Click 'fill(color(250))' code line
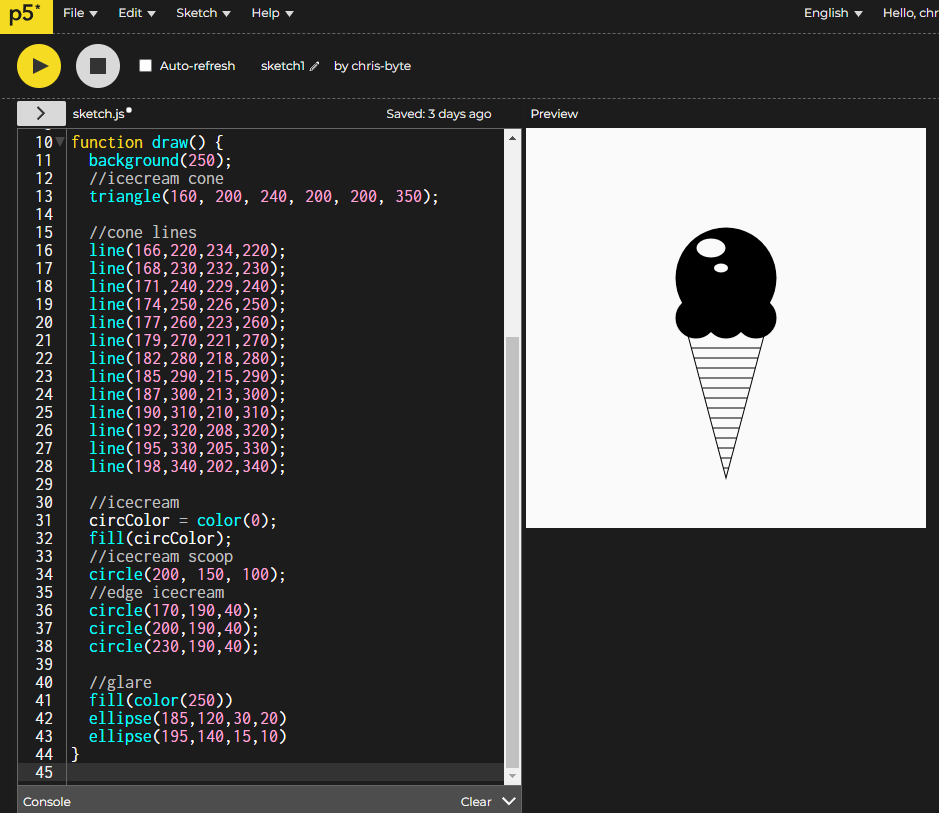 [x=160, y=700]
